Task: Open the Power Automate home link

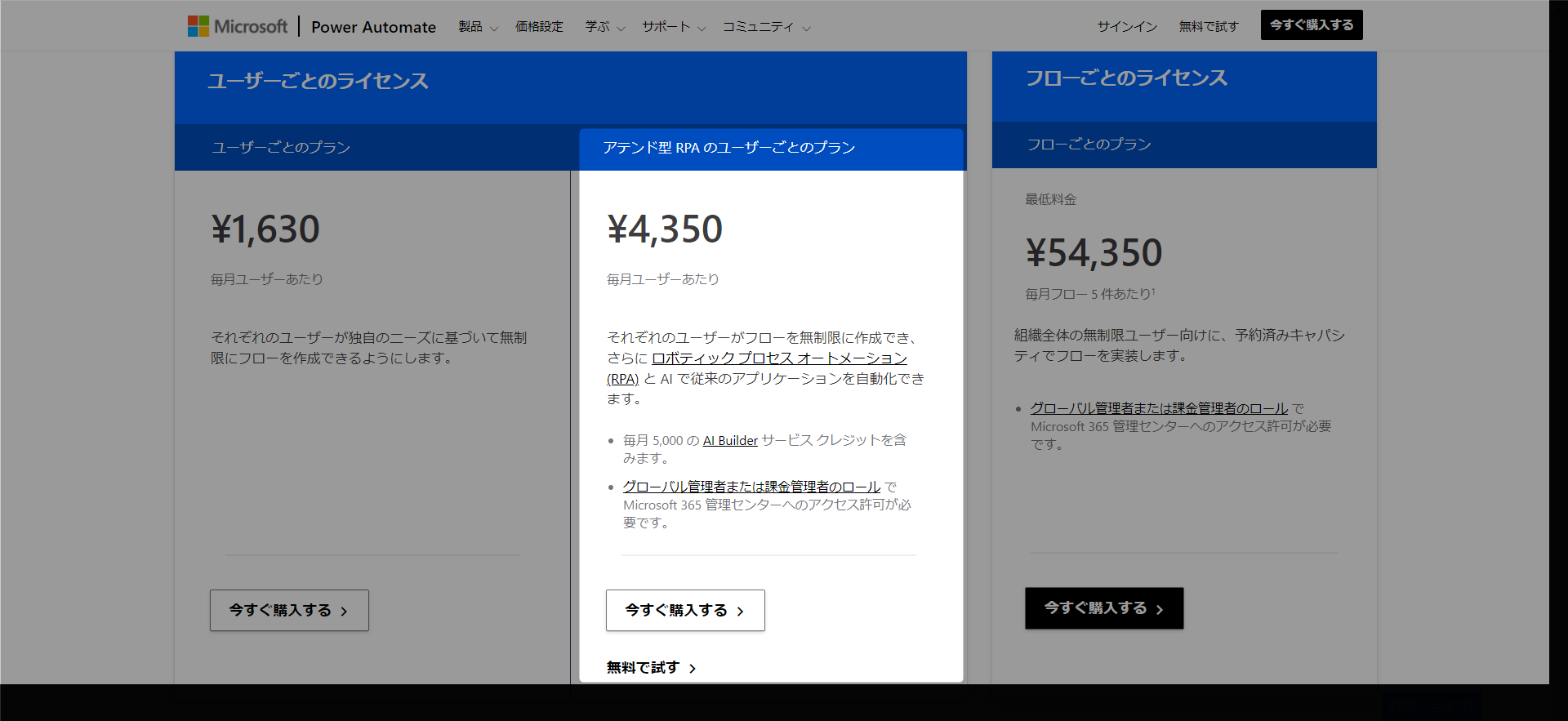Action: point(373,27)
